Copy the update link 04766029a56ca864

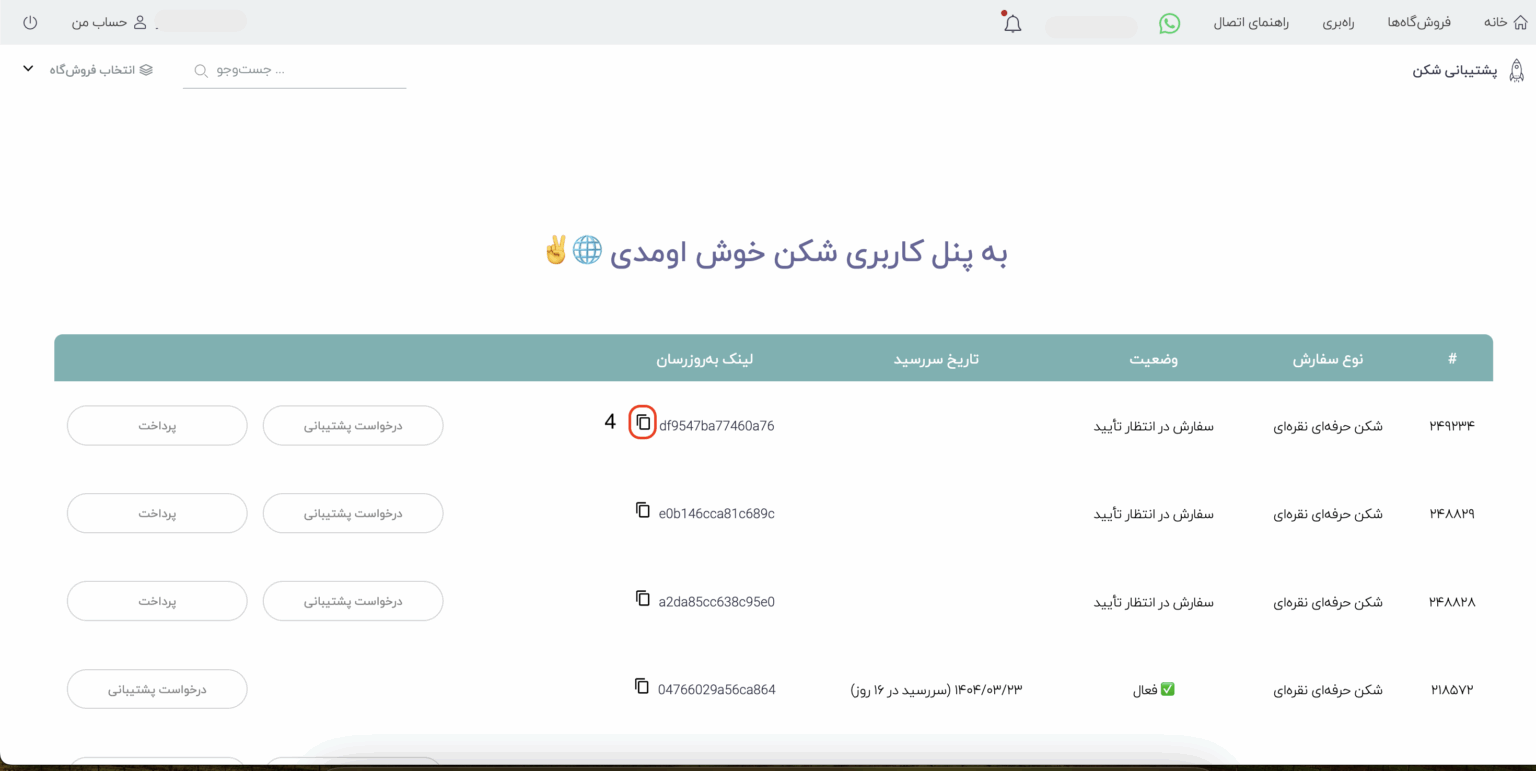[x=642, y=687]
